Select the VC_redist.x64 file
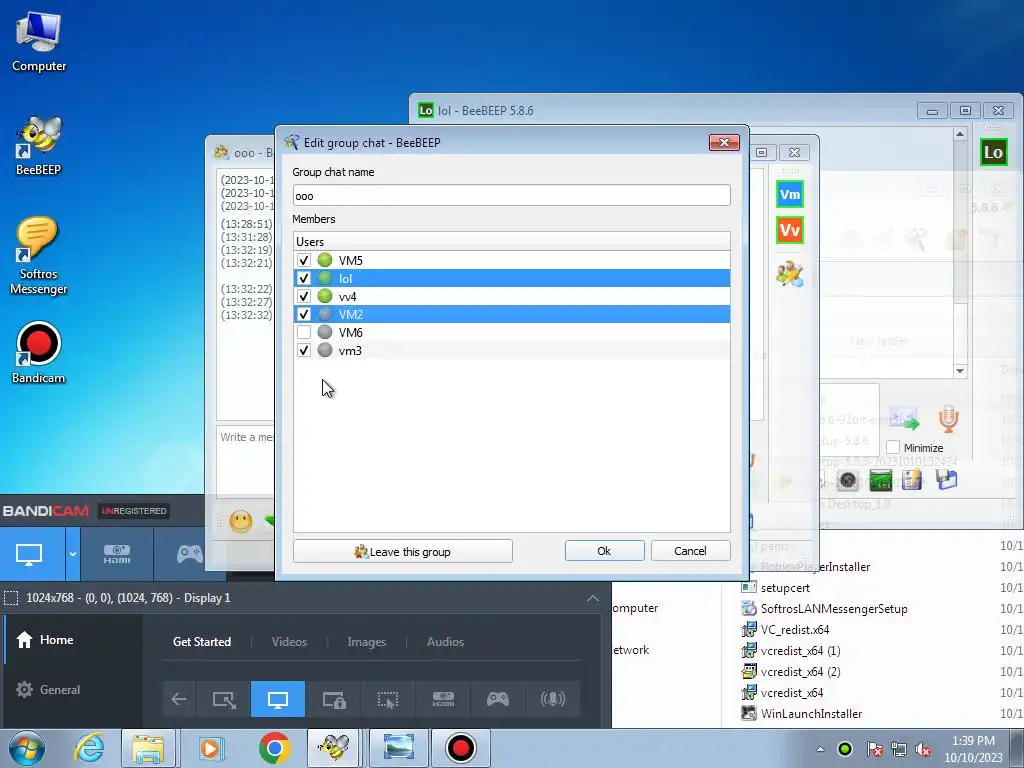1024x768 pixels. 795,630
